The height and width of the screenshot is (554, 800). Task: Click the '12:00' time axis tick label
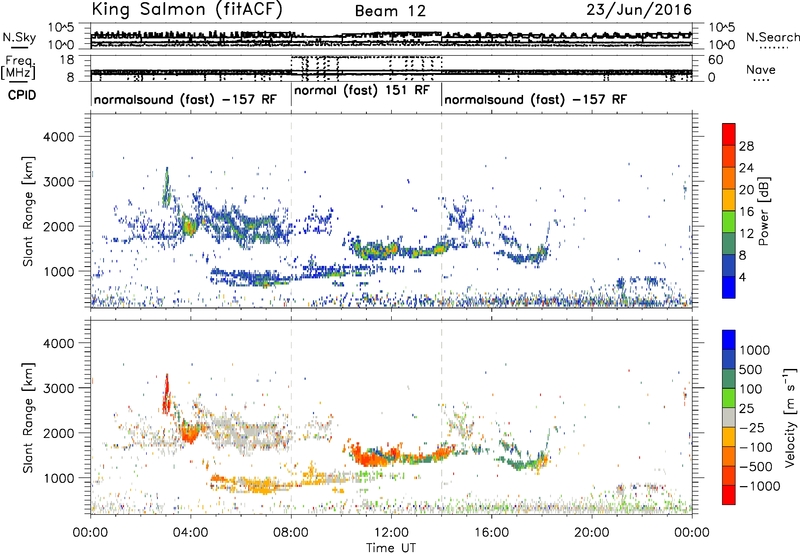391,533
